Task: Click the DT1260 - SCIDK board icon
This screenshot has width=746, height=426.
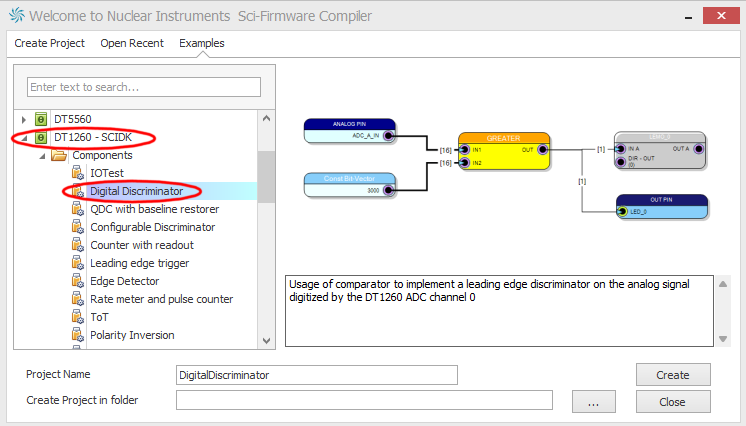Action: (41, 138)
